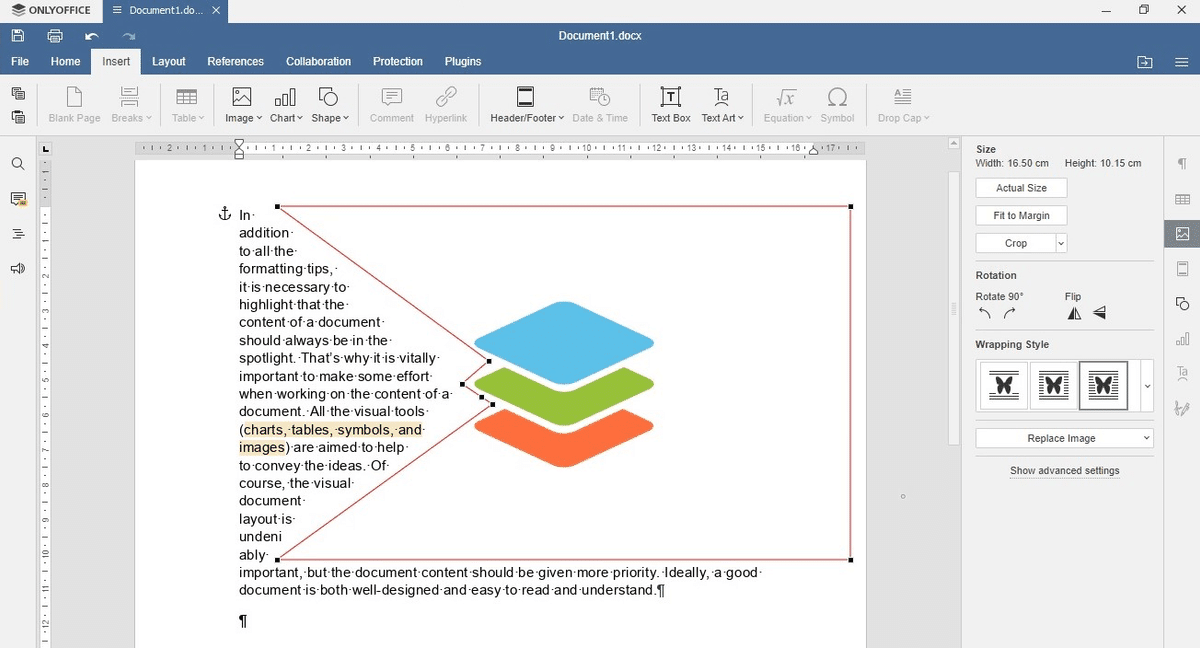This screenshot has height=648, width=1200.
Task: Rotate image 90° counterclockwise
Action: [x=985, y=313]
